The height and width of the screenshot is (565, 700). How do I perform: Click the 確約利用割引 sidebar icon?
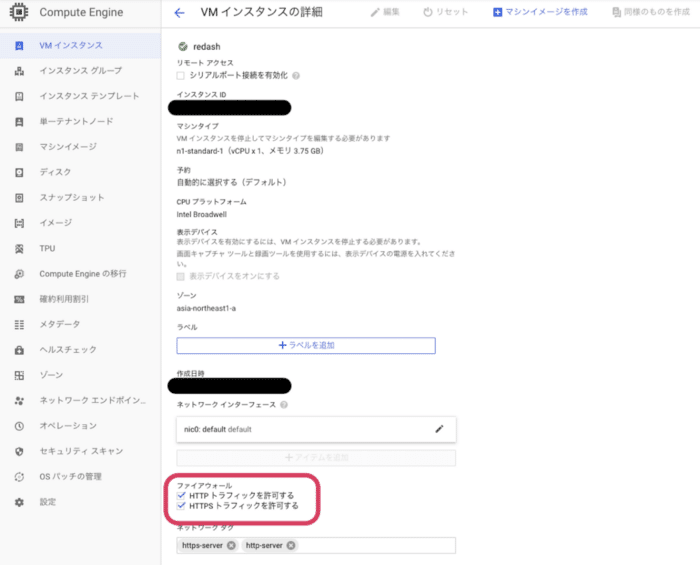(19, 299)
